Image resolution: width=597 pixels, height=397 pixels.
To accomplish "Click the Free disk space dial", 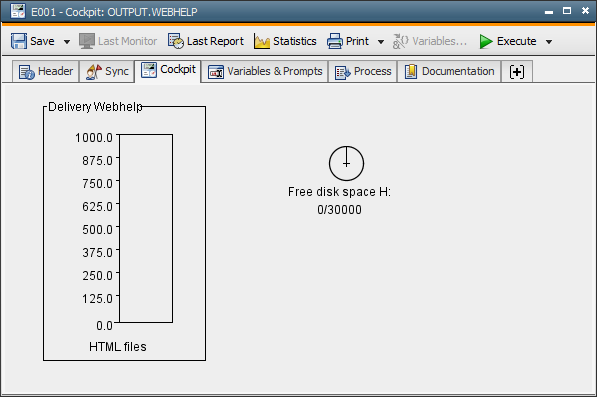I will pos(346,163).
